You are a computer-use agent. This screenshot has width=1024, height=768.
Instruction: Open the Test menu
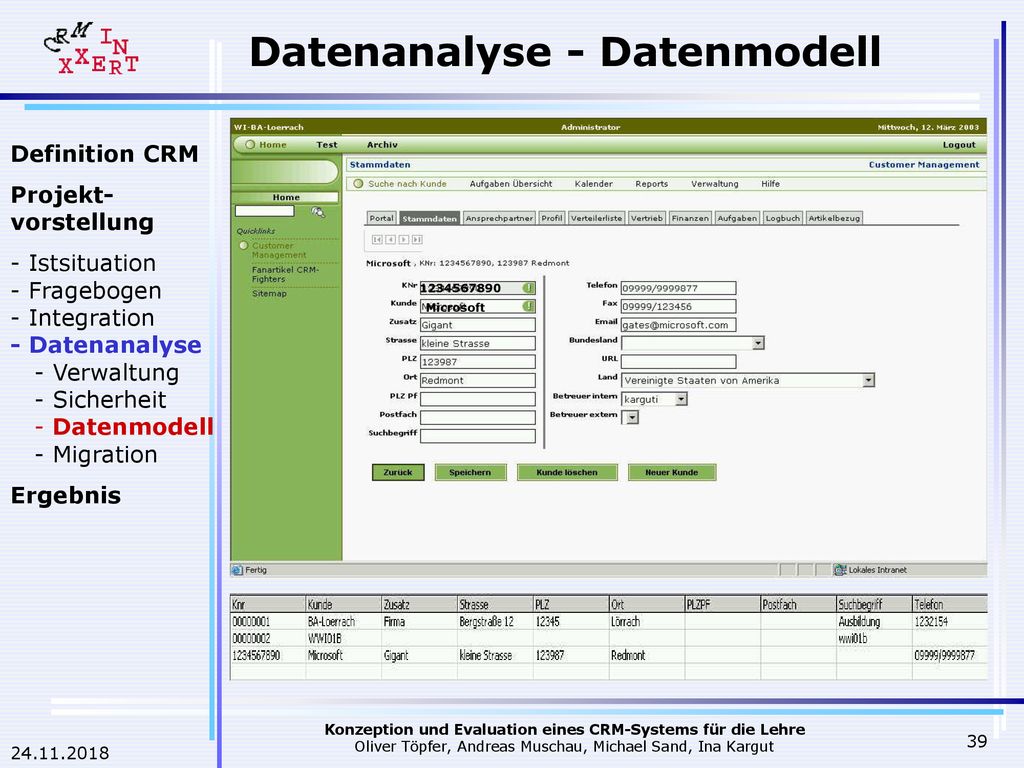click(x=327, y=145)
